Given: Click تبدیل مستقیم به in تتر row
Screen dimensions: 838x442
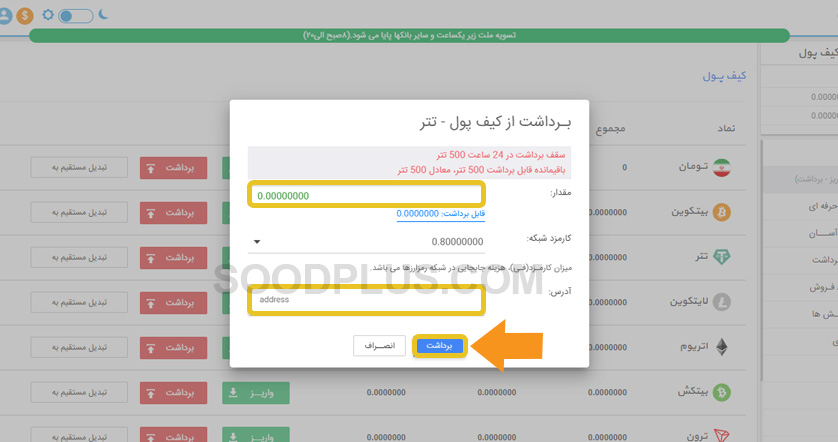Looking at the screenshot, I should pos(79,257).
